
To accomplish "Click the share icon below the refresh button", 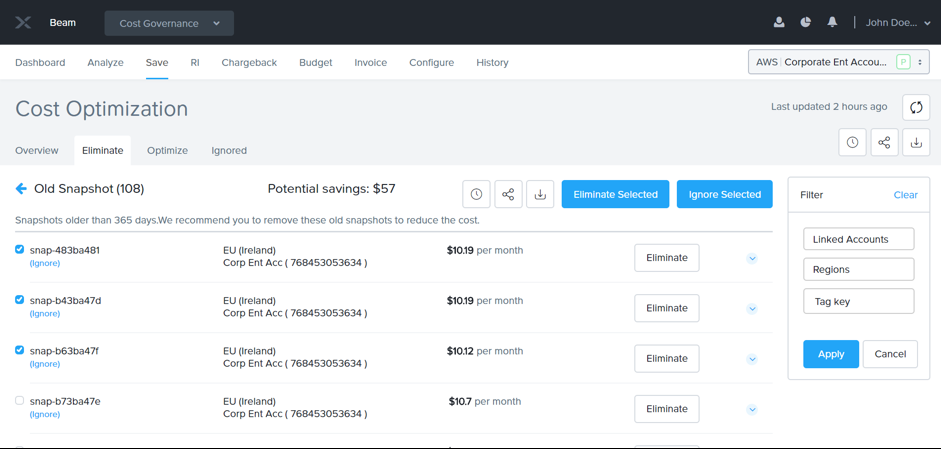I will click(884, 143).
